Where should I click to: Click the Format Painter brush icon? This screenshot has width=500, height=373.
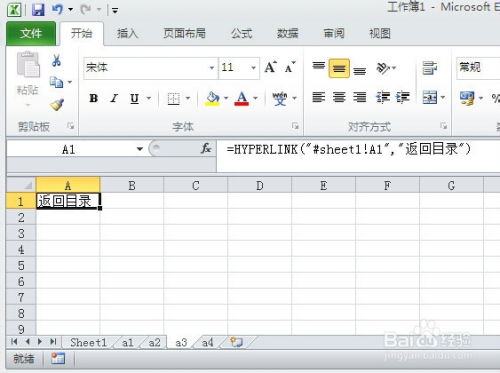click(57, 105)
